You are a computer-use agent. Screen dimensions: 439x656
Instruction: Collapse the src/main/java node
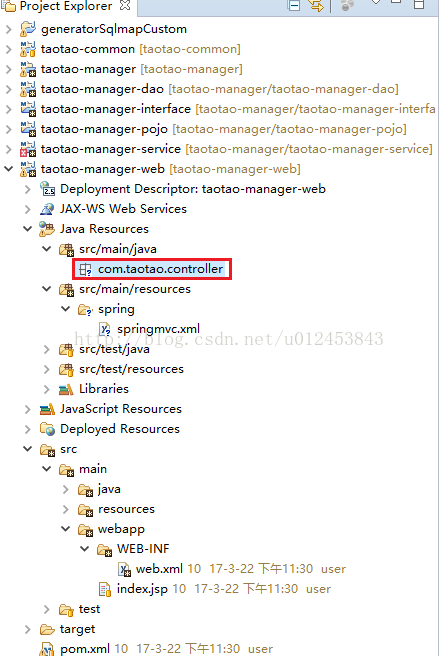tap(47, 249)
